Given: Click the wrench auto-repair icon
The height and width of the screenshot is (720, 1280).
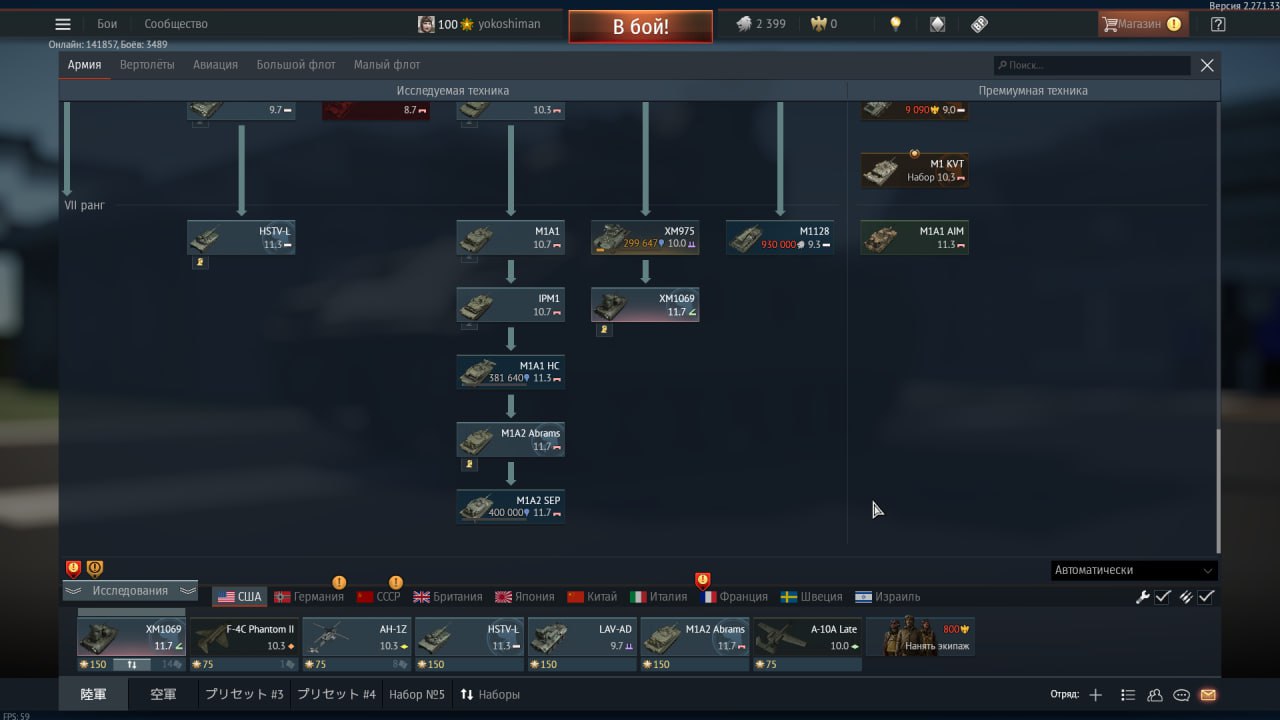Looking at the screenshot, I should pyautogui.click(x=1142, y=597).
